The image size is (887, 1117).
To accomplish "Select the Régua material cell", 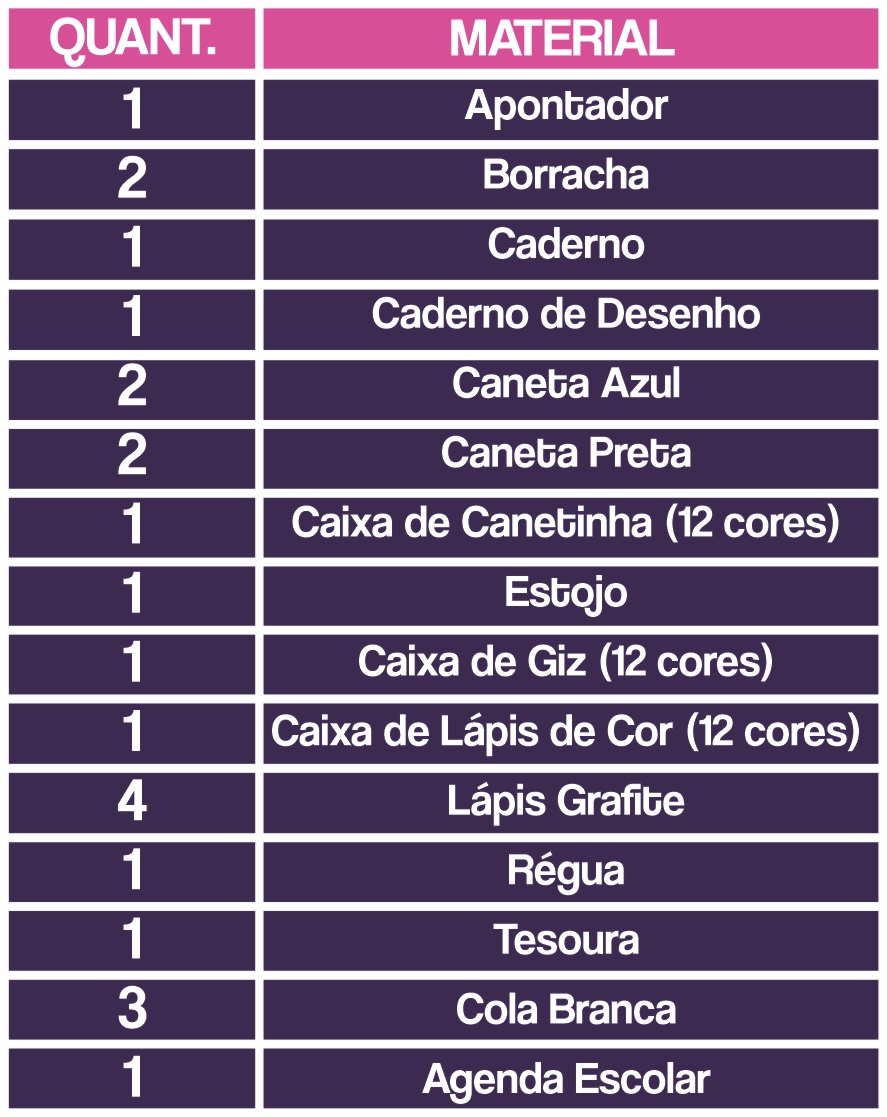I will pyautogui.click(x=571, y=872).
